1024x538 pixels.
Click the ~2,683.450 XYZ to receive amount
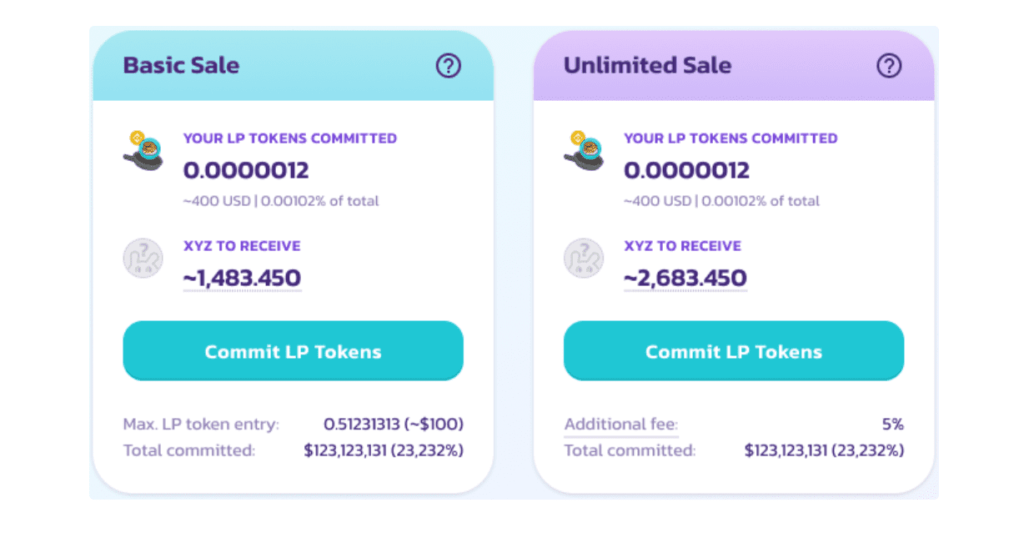click(685, 278)
